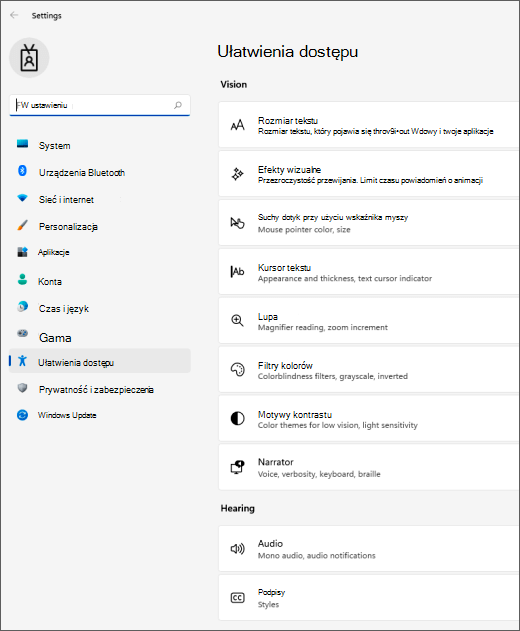Open Konta settings page
This screenshot has width=520, height=631.
[x=99, y=281]
